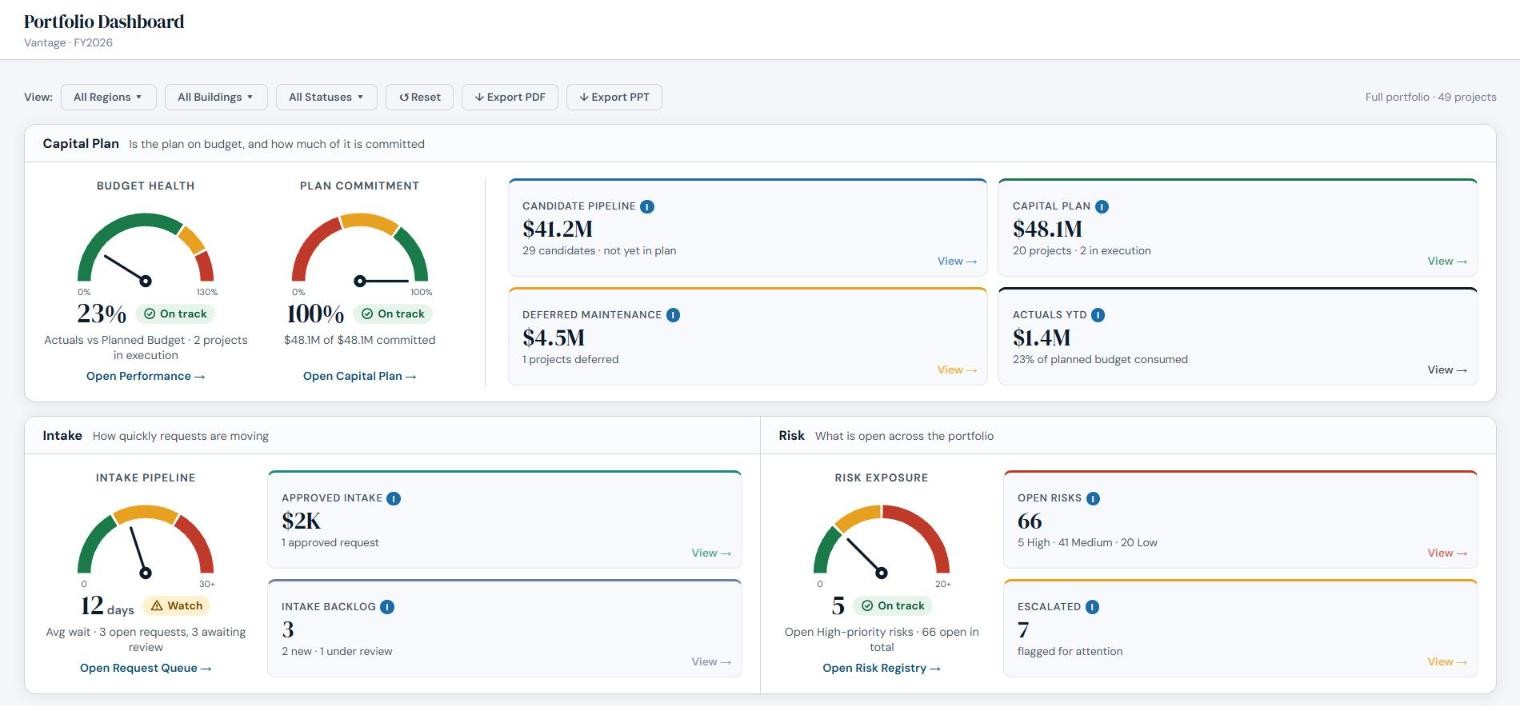Open Request Queue link
Viewport: 1520px width, 706px height.
(146, 668)
